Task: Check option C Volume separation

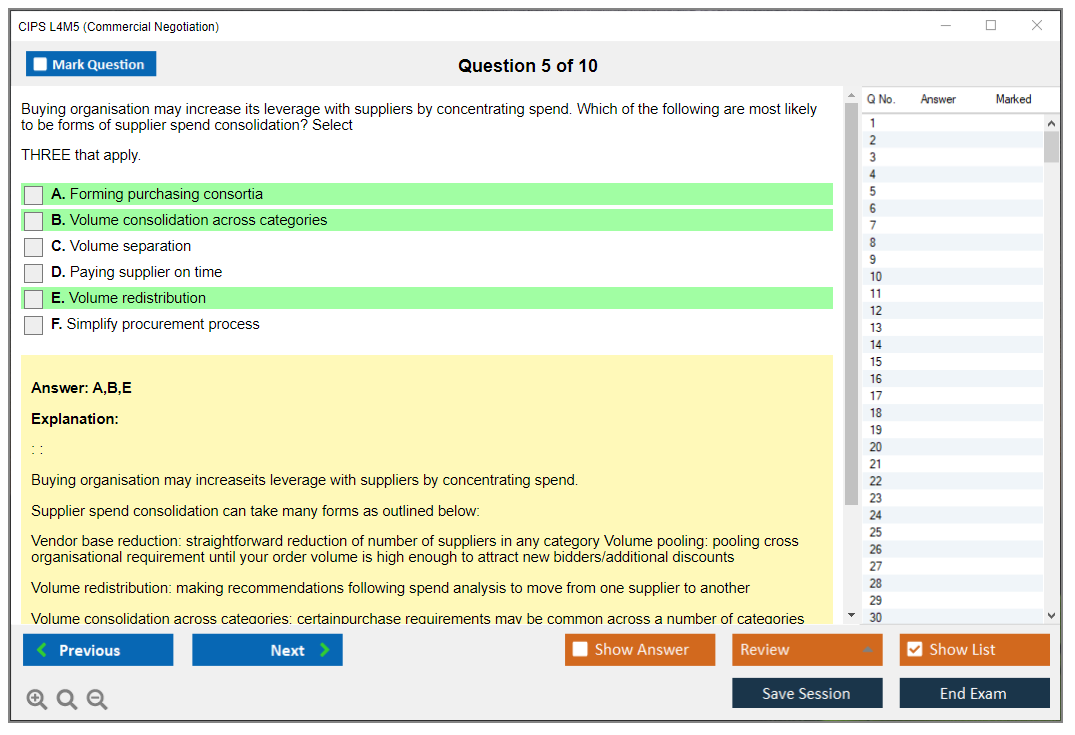Action: (x=34, y=247)
